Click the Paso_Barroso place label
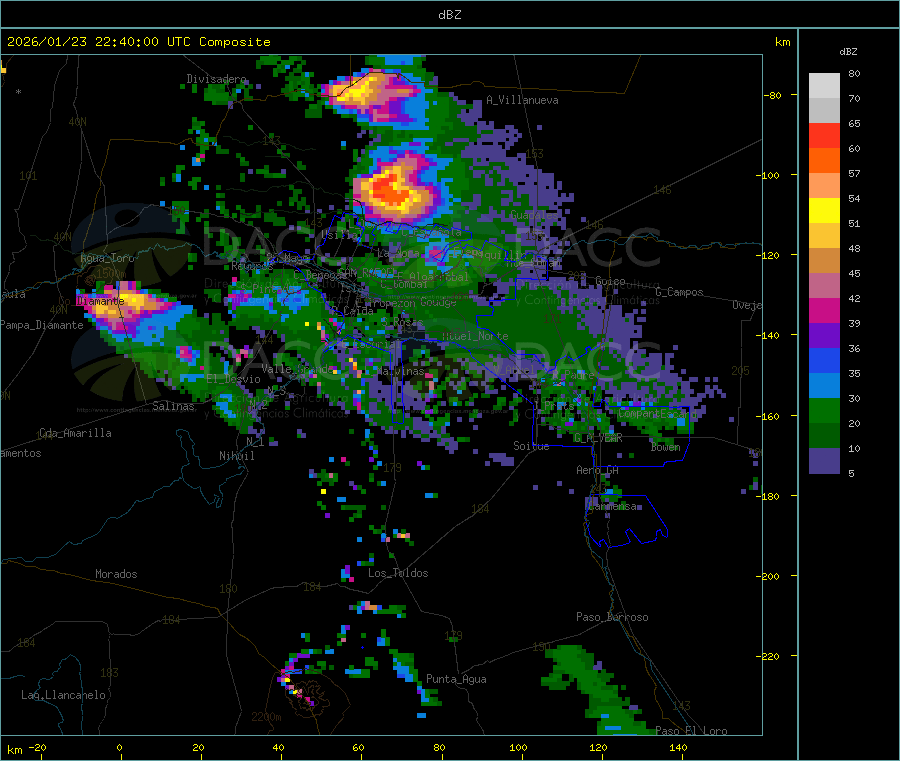The width and height of the screenshot is (900, 761). [612, 617]
